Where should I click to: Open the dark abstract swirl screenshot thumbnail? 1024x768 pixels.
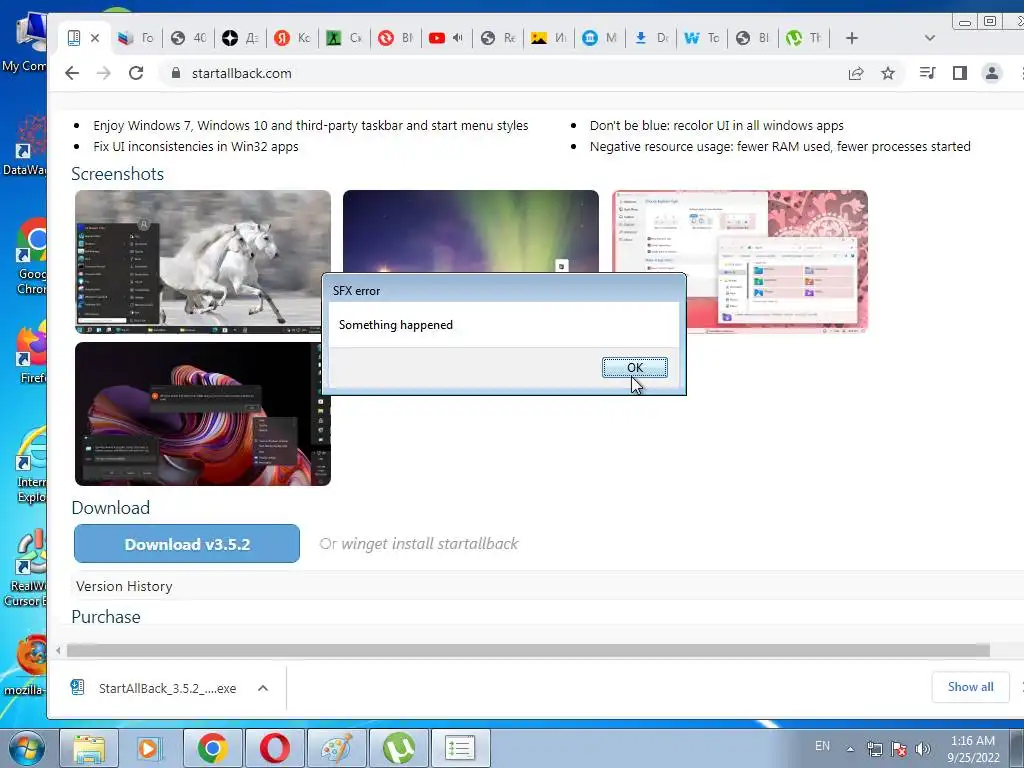click(x=203, y=414)
